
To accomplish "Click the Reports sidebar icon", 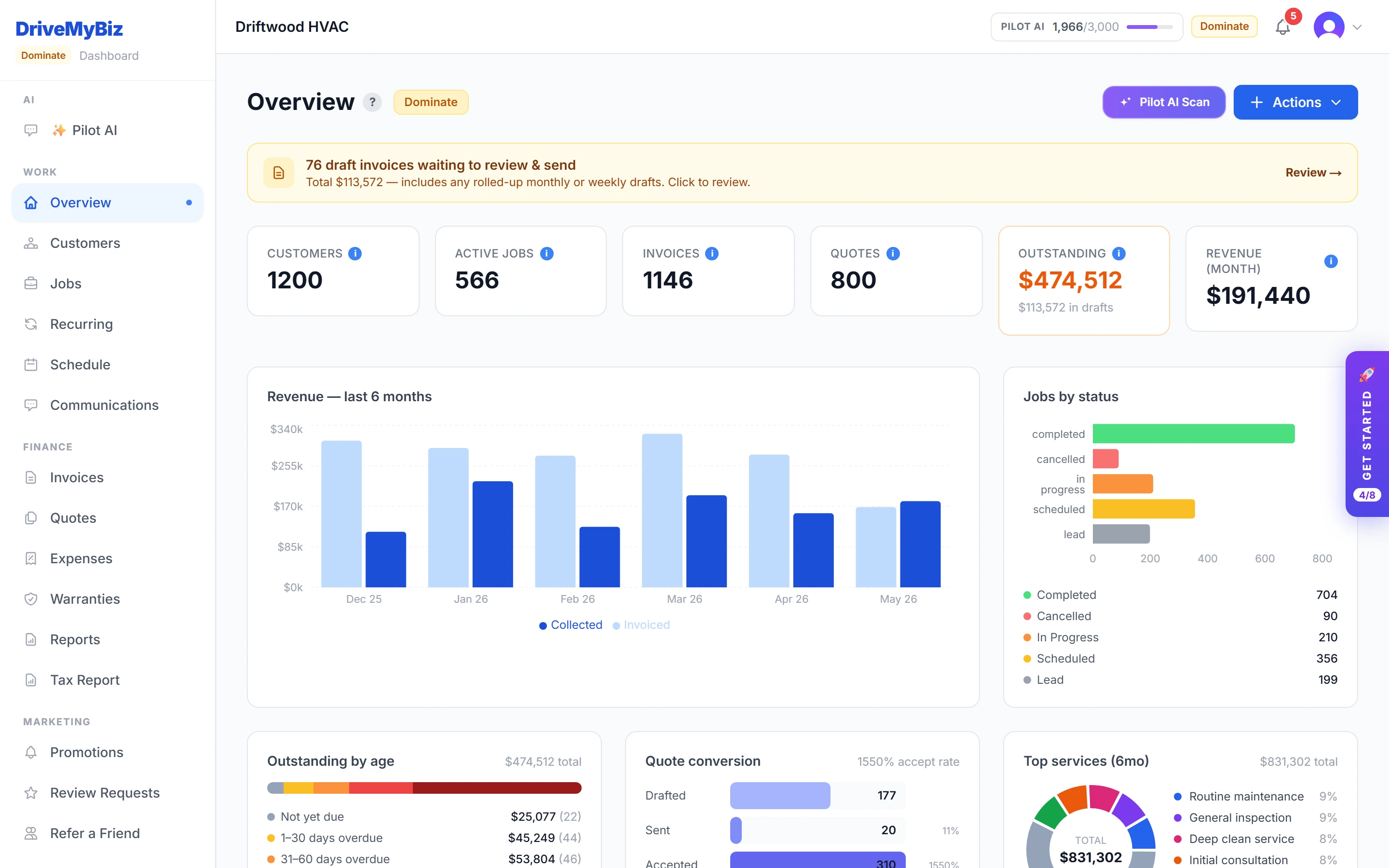I will (31, 639).
